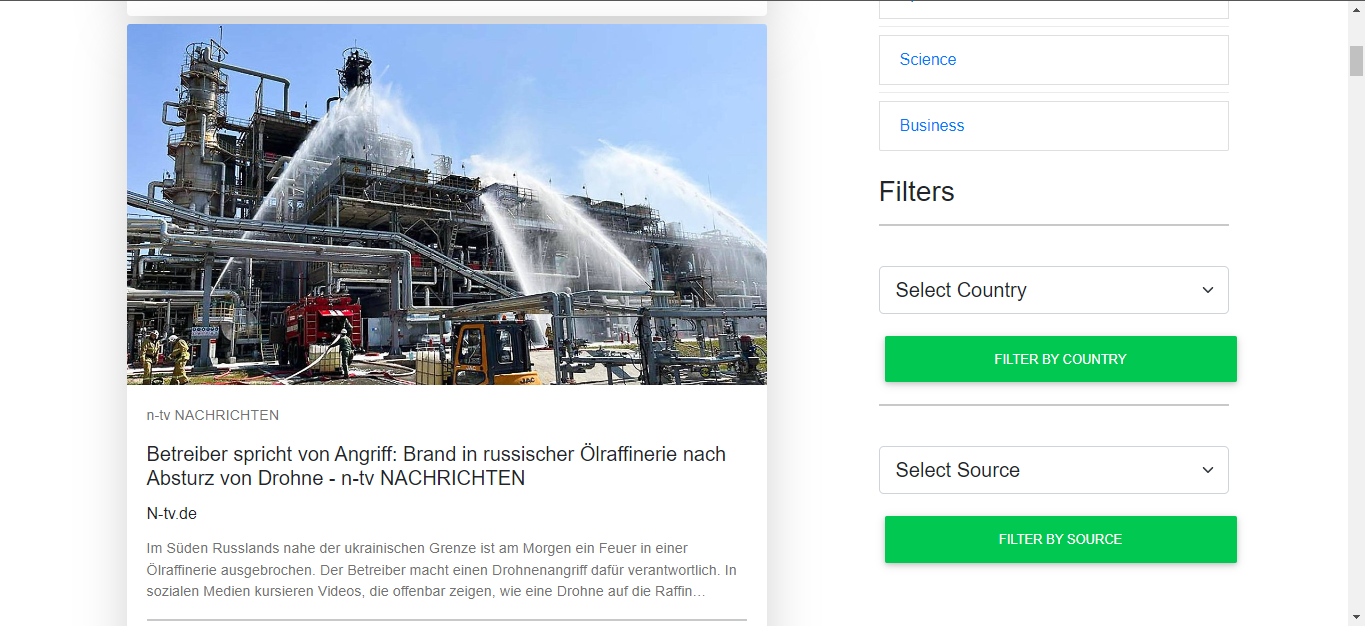Apply the Filter by Country button
1365x626 pixels.
point(1060,359)
